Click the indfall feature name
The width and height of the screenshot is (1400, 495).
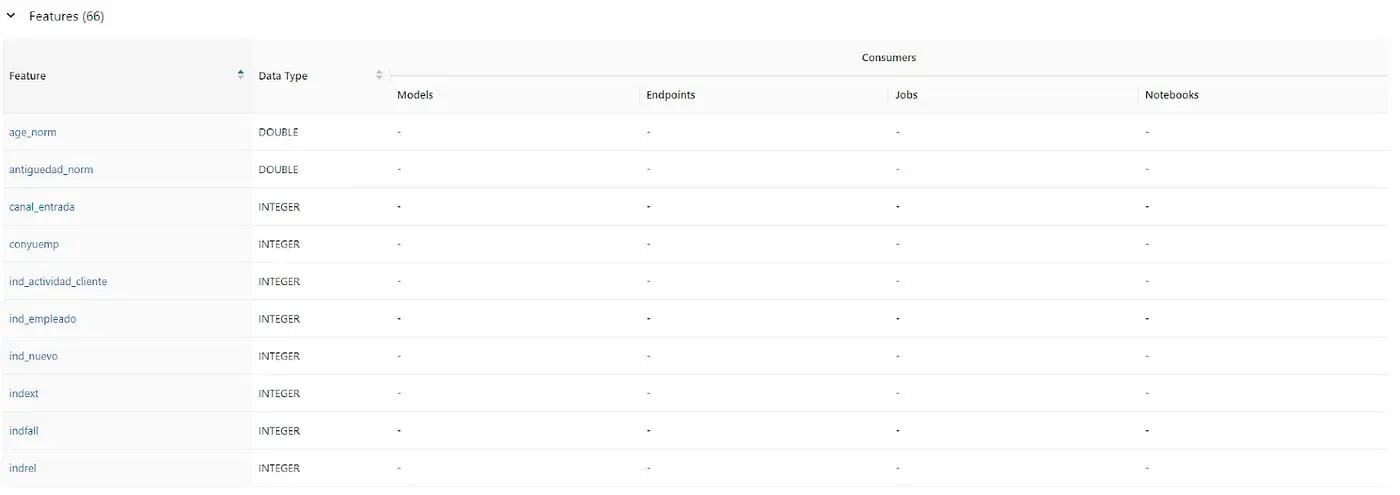pos(24,431)
